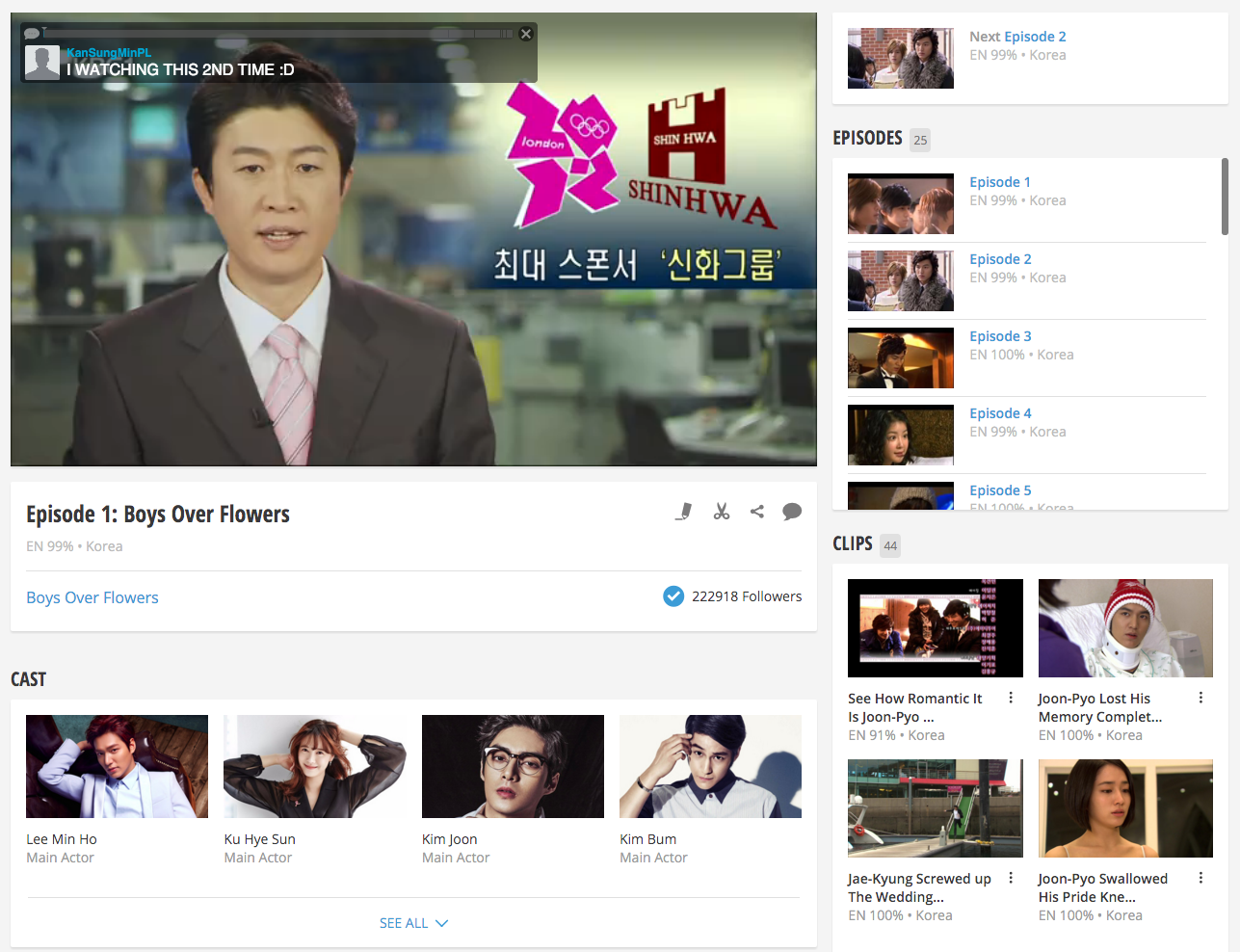Click the Next Episode 2 thumbnail

(x=901, y=58)
